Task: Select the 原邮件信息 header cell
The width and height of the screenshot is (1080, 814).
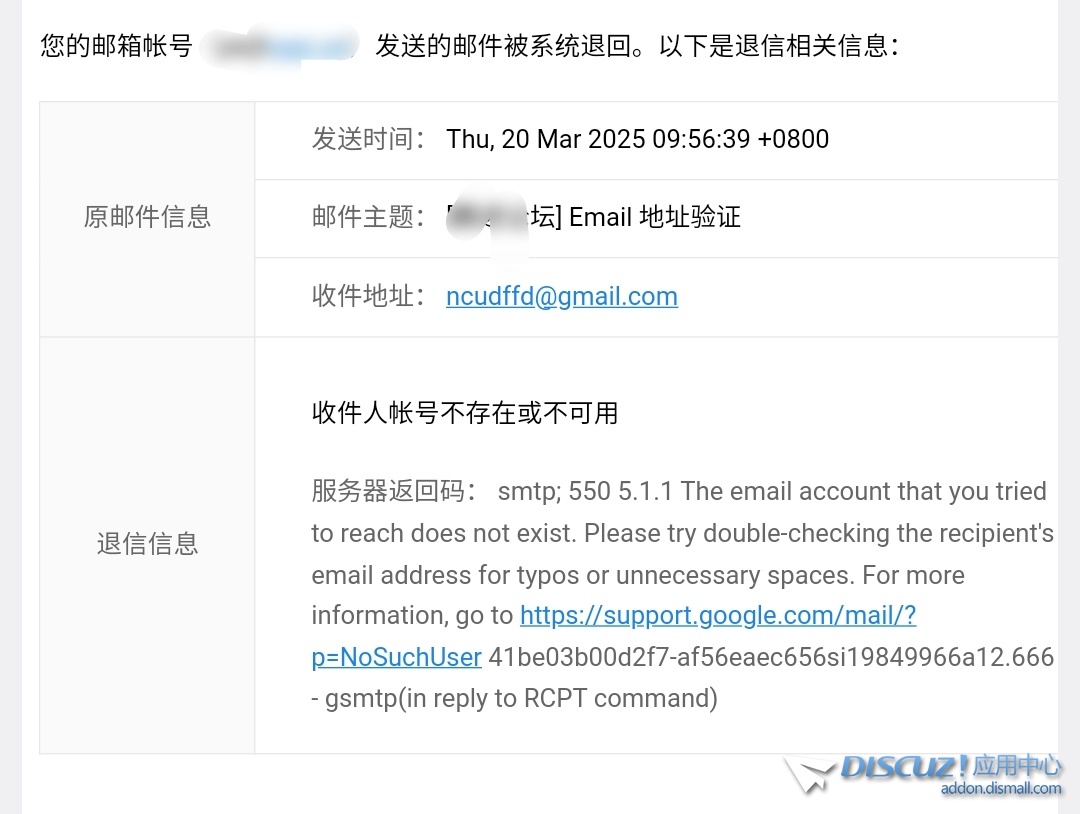Action: [147, 217]
